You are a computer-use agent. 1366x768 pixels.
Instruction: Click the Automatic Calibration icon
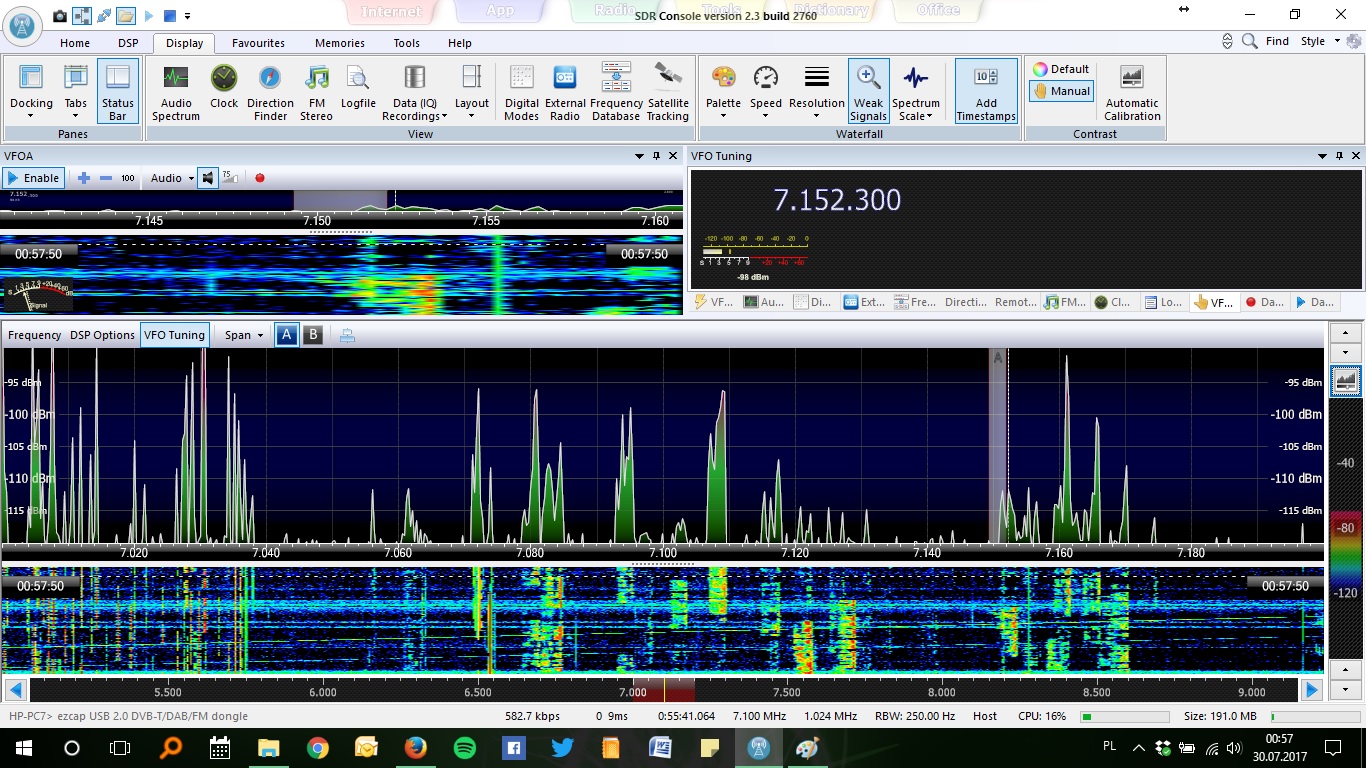point(1131,92)
